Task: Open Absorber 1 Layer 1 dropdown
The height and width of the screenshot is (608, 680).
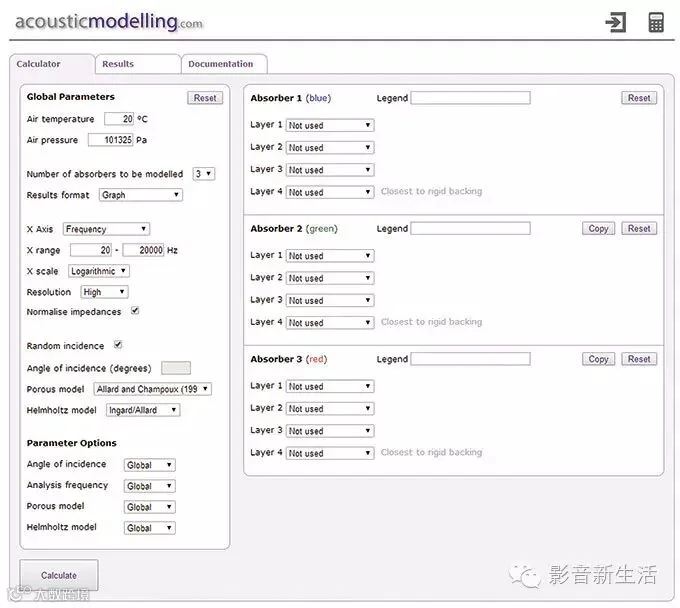Action: 330,125
